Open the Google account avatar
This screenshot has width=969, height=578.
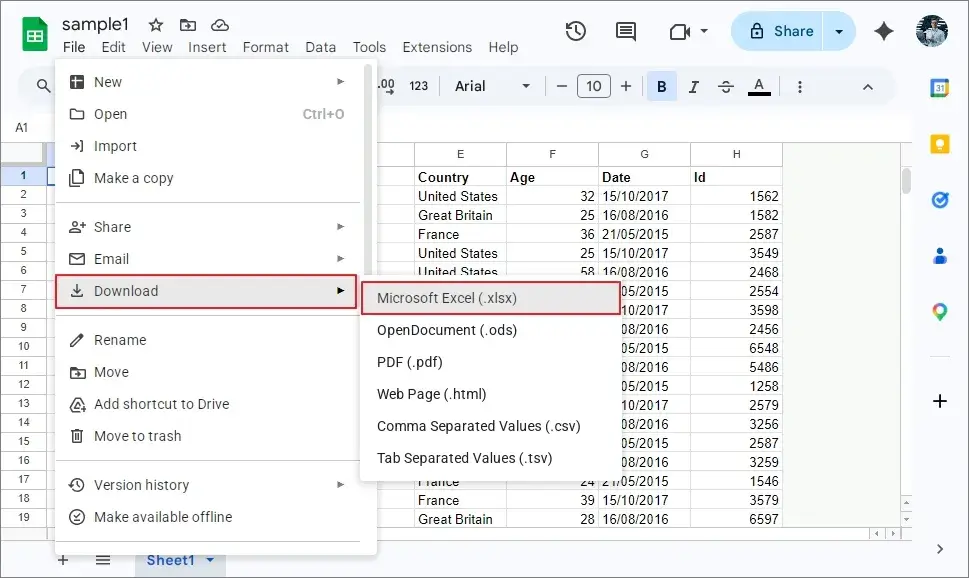coord(931,31)
